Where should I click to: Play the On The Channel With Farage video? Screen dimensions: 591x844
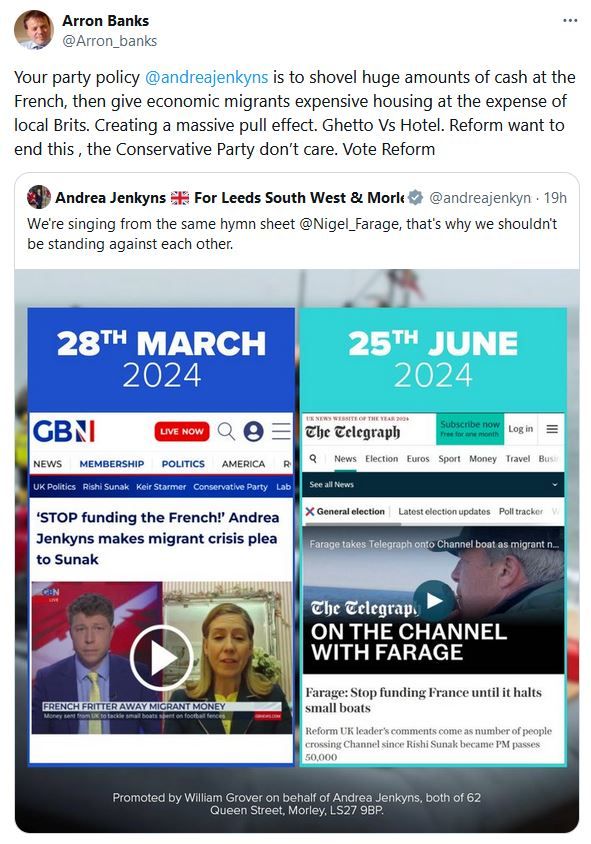434,600
